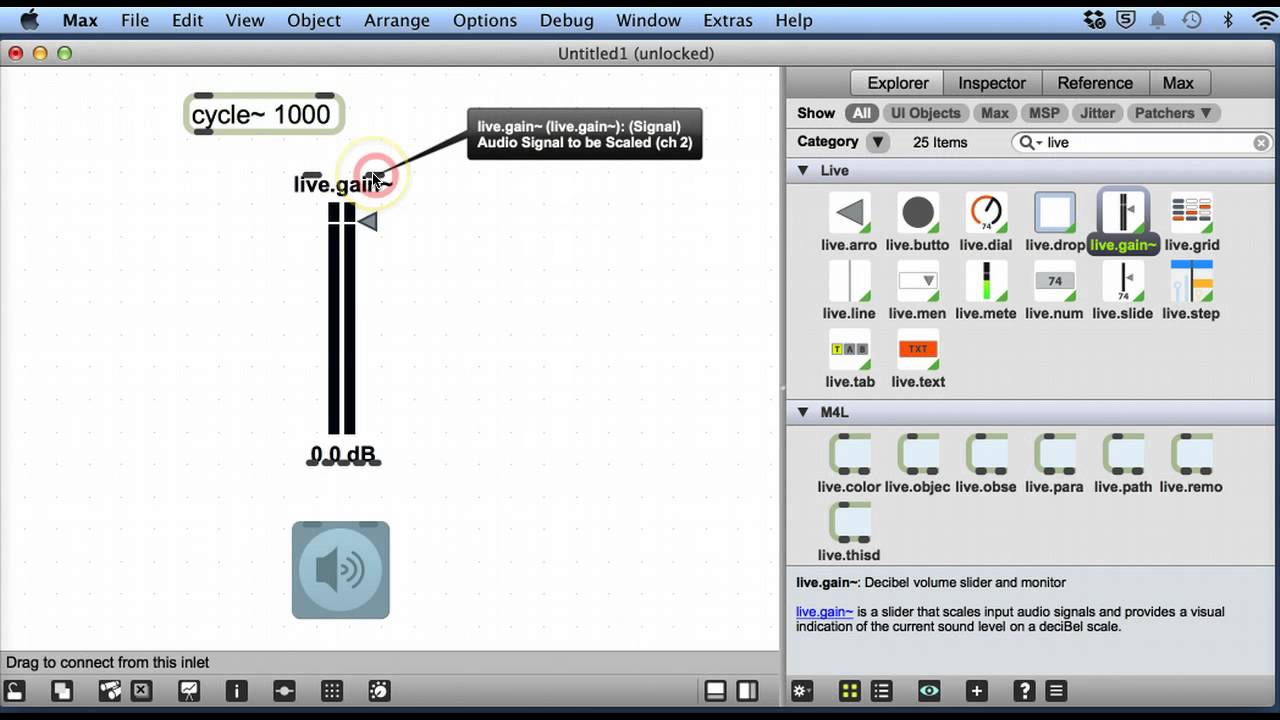
Task: Switch explorer to list view
Action: (881, 690)
